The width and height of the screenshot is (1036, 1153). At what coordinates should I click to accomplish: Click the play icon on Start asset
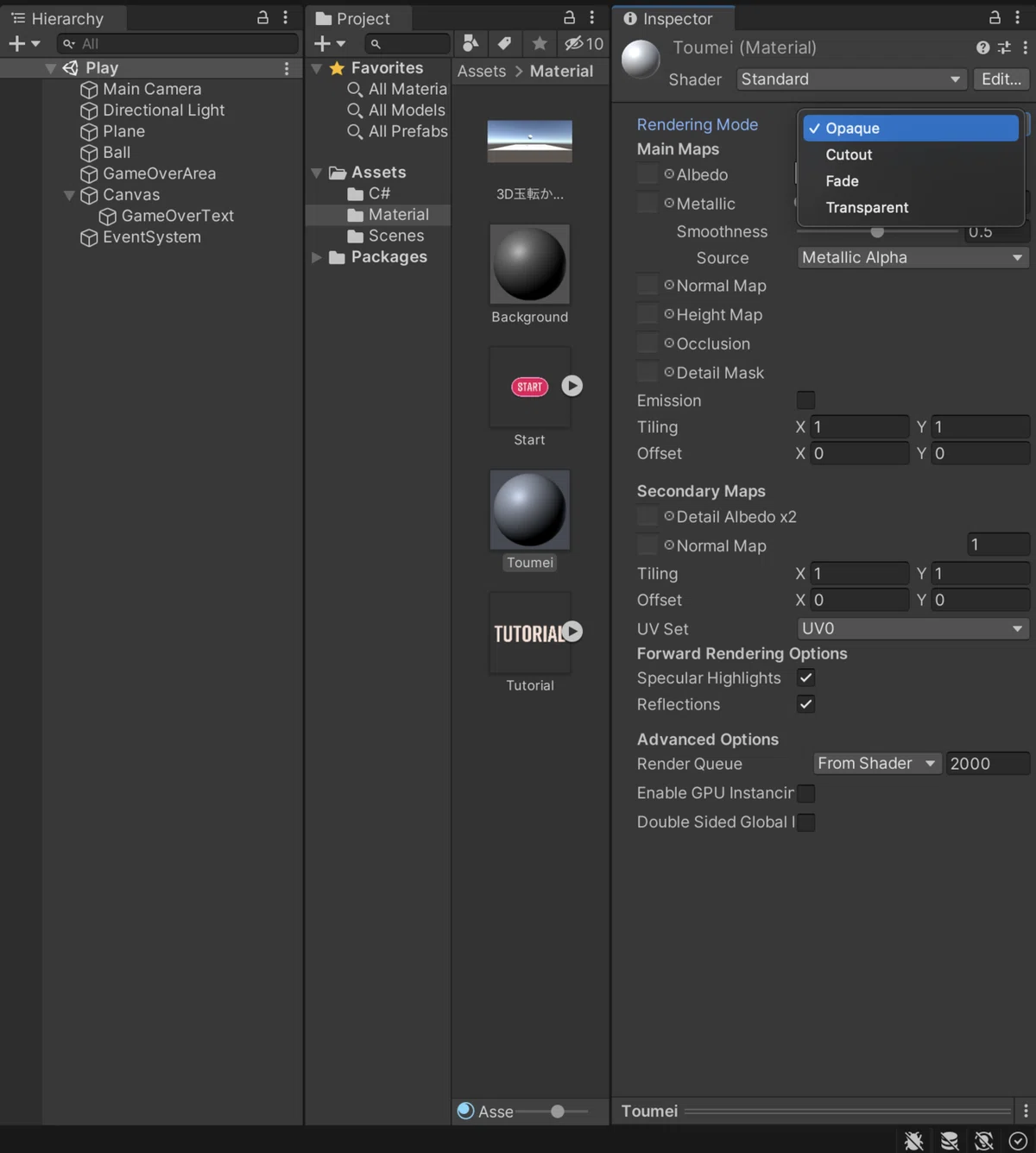coord(572,386)
